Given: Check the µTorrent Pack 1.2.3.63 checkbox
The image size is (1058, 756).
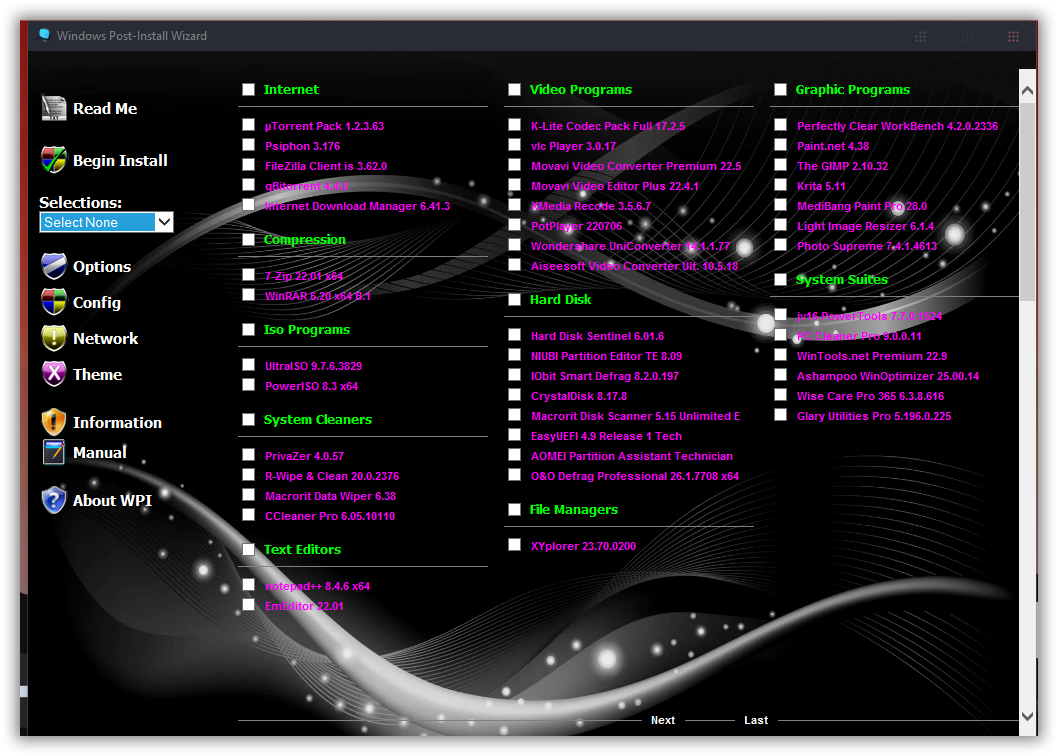Looking at the screenshot, I should (248, 125).
